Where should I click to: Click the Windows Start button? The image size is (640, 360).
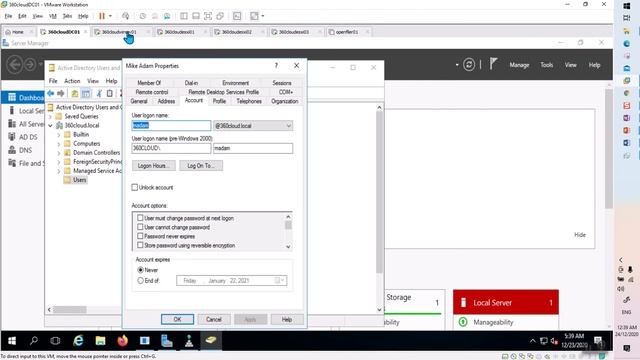click(12, 340)
